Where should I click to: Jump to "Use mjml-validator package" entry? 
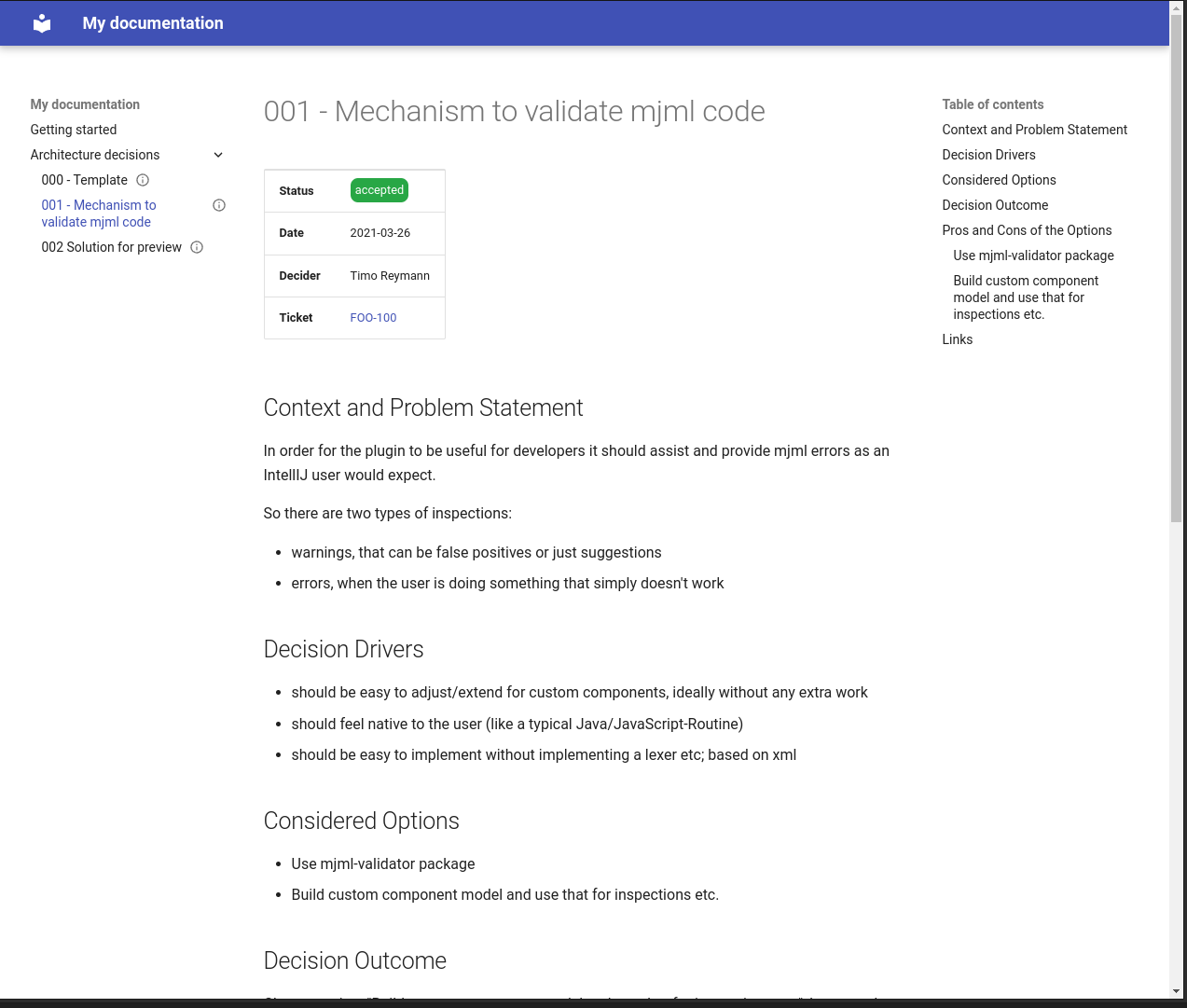click(x=1032, y=255)
